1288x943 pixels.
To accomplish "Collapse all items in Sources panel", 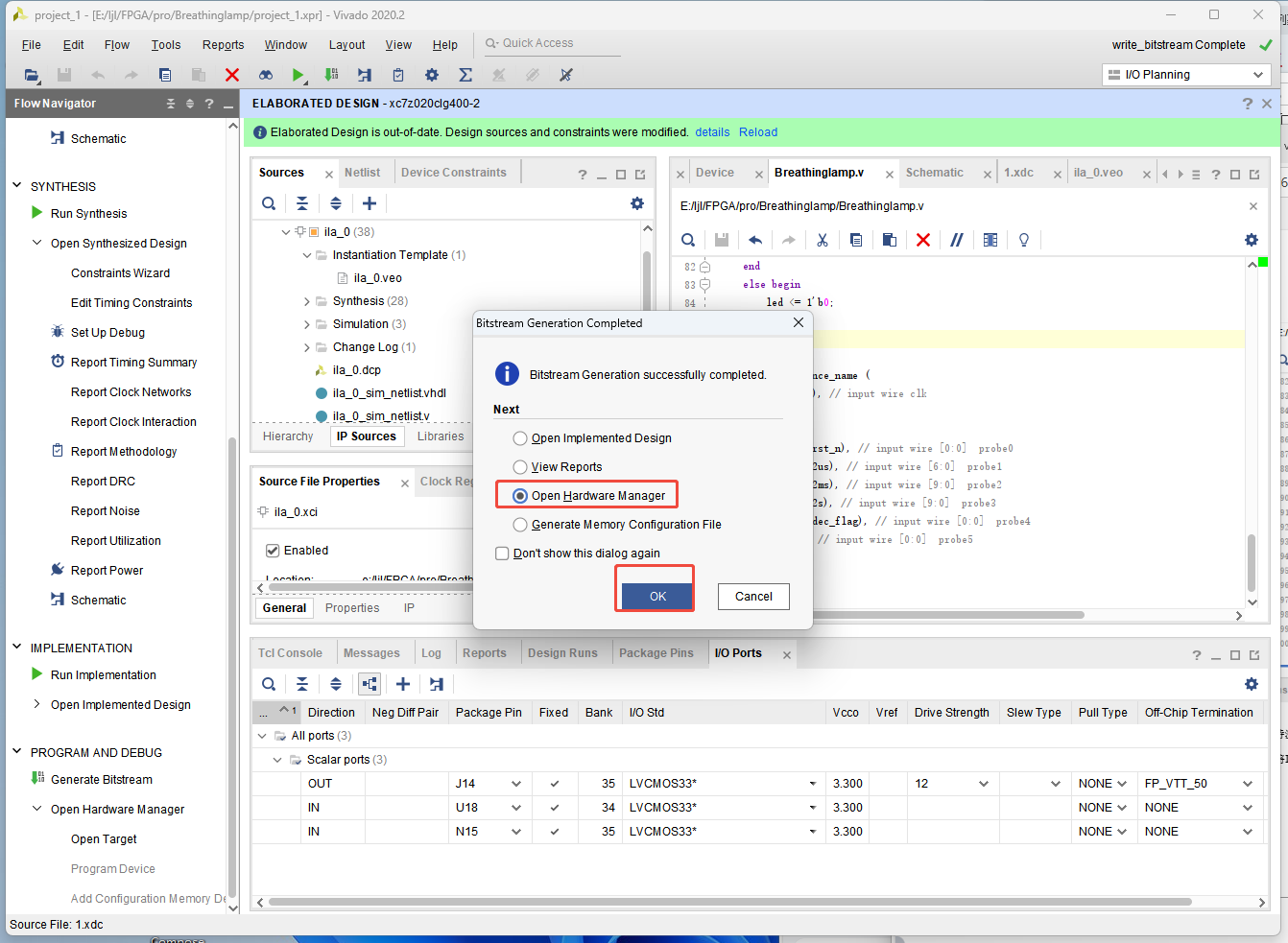I will pos(302,203).
